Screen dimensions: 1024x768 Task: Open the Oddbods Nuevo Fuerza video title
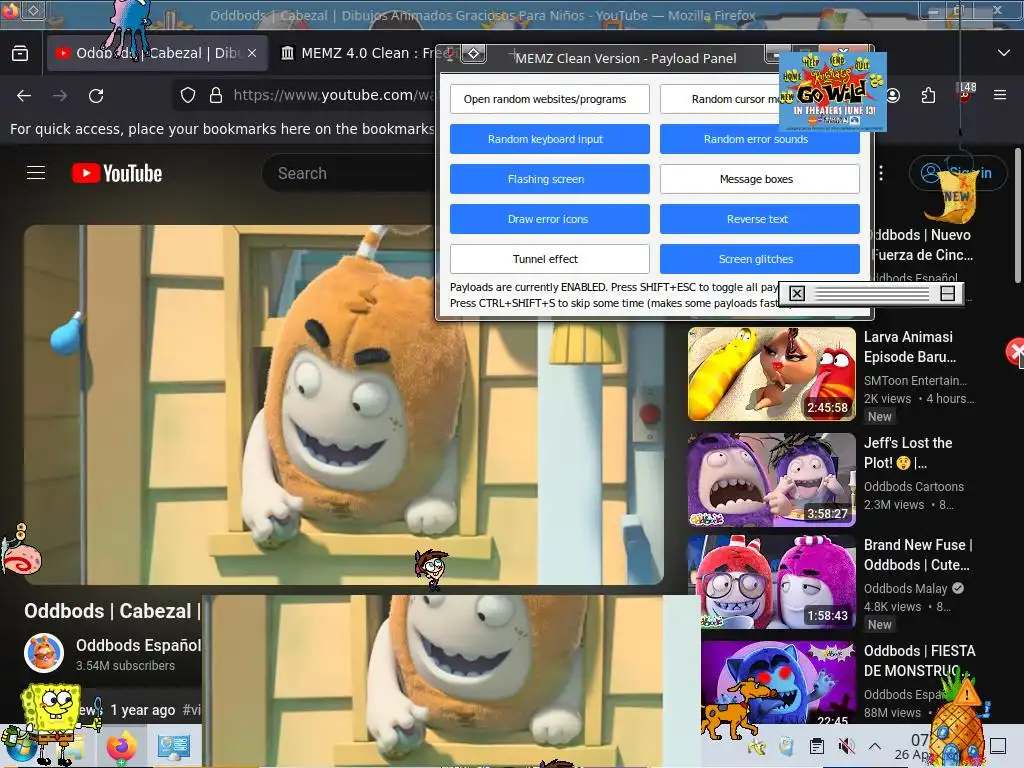(x=923, y=245)
